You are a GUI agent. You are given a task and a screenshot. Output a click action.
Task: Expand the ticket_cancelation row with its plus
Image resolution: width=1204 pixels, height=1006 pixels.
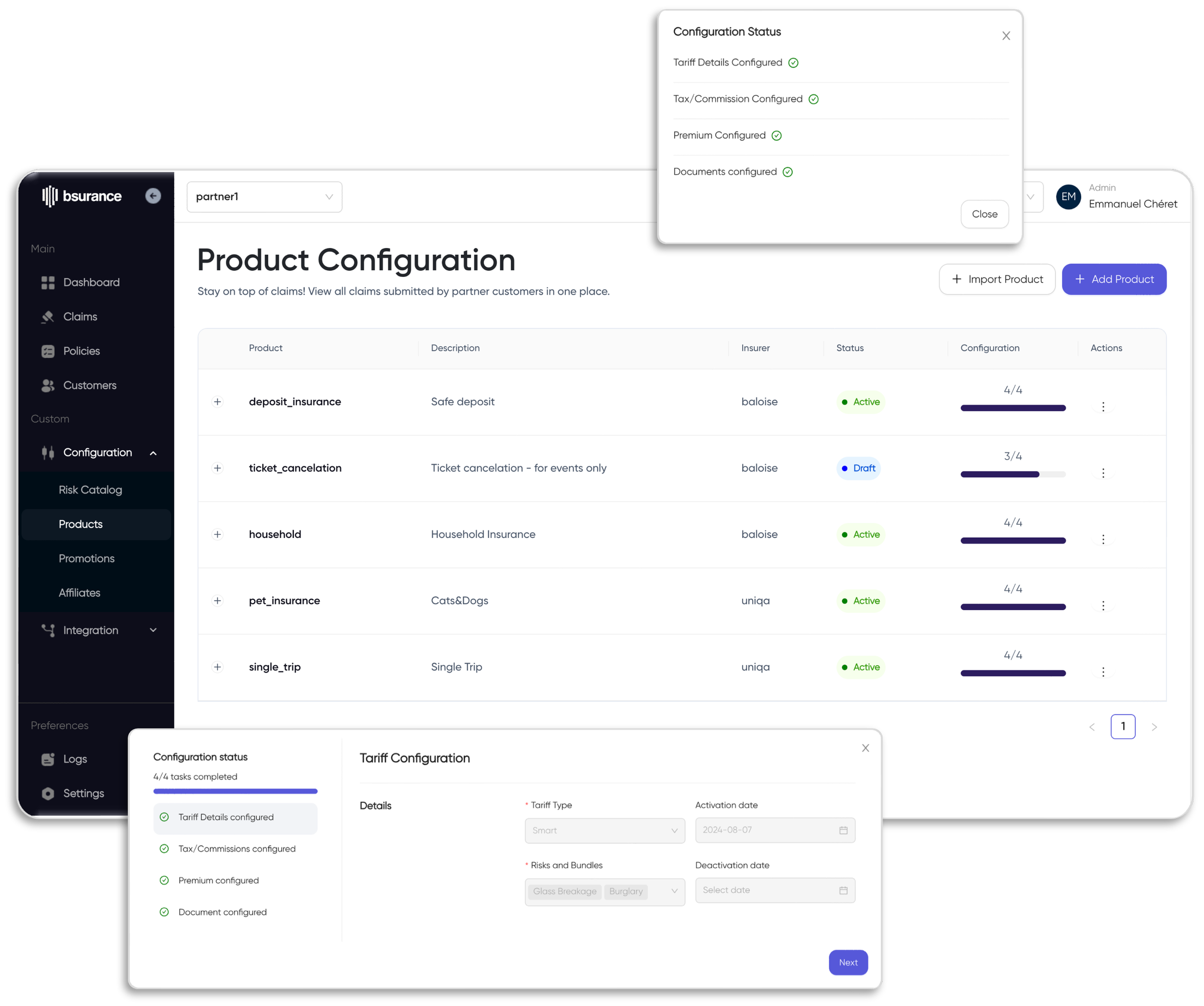pyautogui.click(x=217, y=468)
